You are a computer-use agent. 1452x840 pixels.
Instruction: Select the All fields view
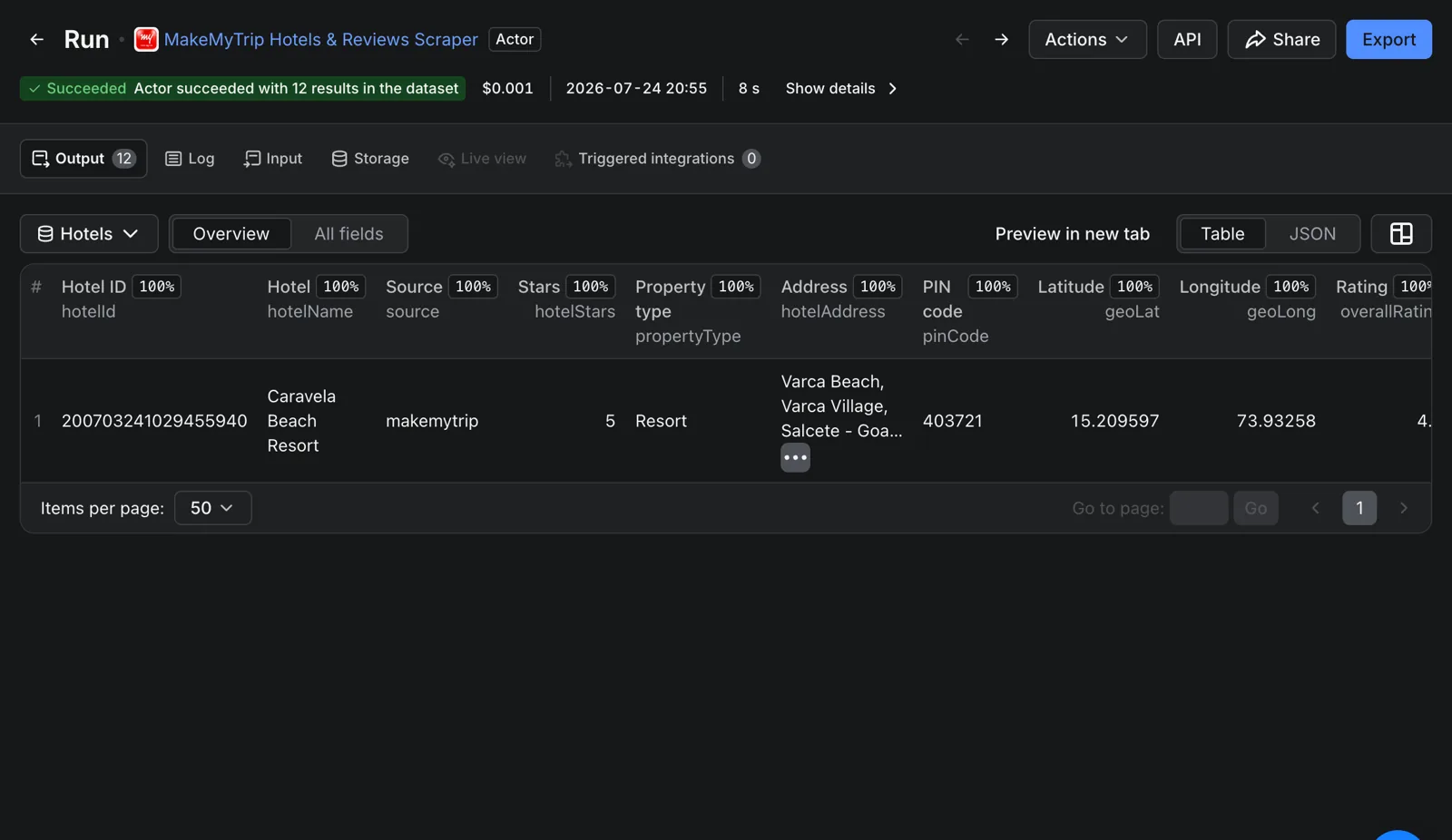coord(348,233)
